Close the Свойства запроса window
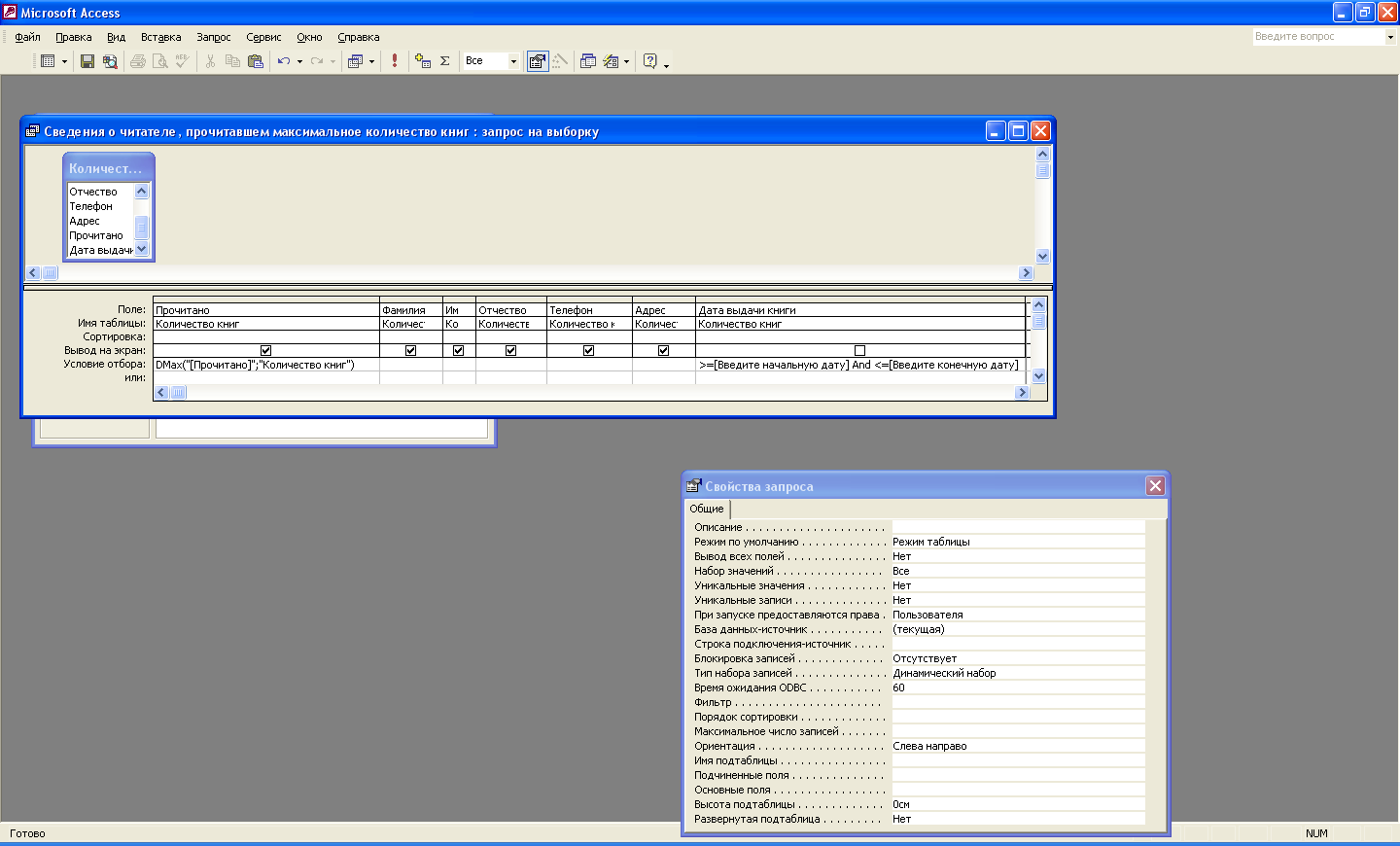Viewport: 1400px width, 846px height. point(1155,486)
